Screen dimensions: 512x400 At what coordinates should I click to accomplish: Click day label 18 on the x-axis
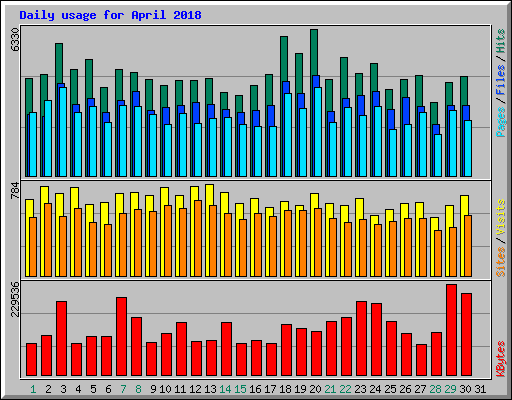(x=285, y=389)
